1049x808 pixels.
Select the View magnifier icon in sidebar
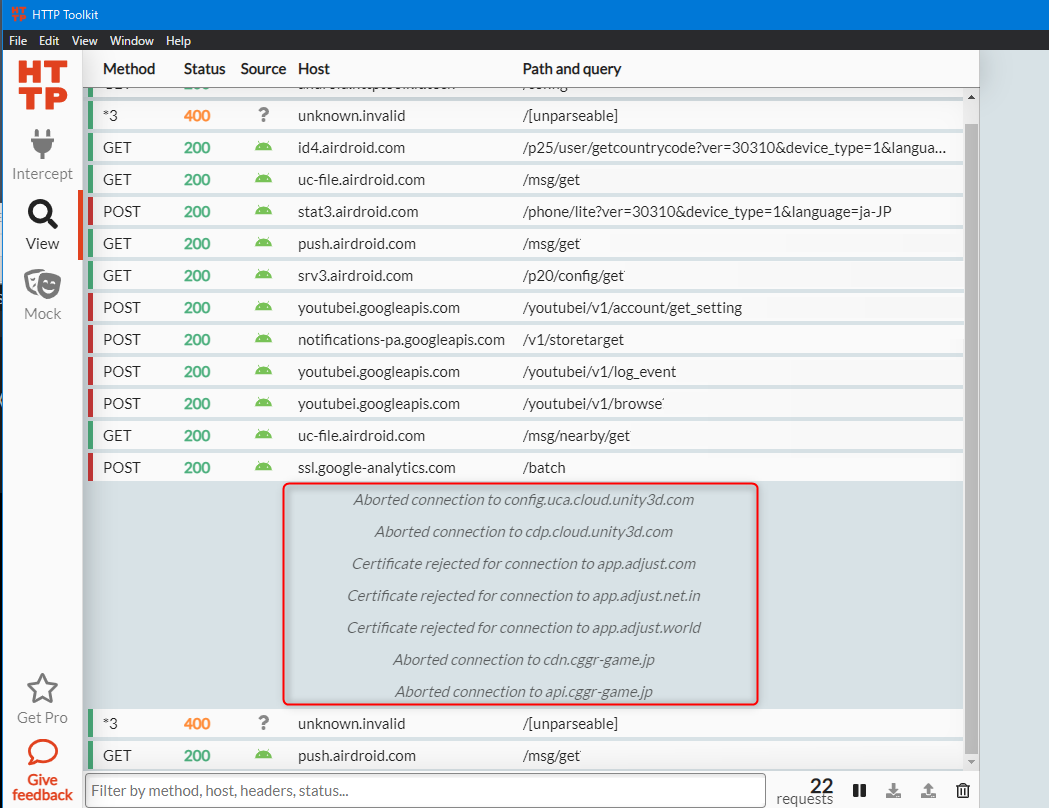pyautogui.click(x=41, y=214)
